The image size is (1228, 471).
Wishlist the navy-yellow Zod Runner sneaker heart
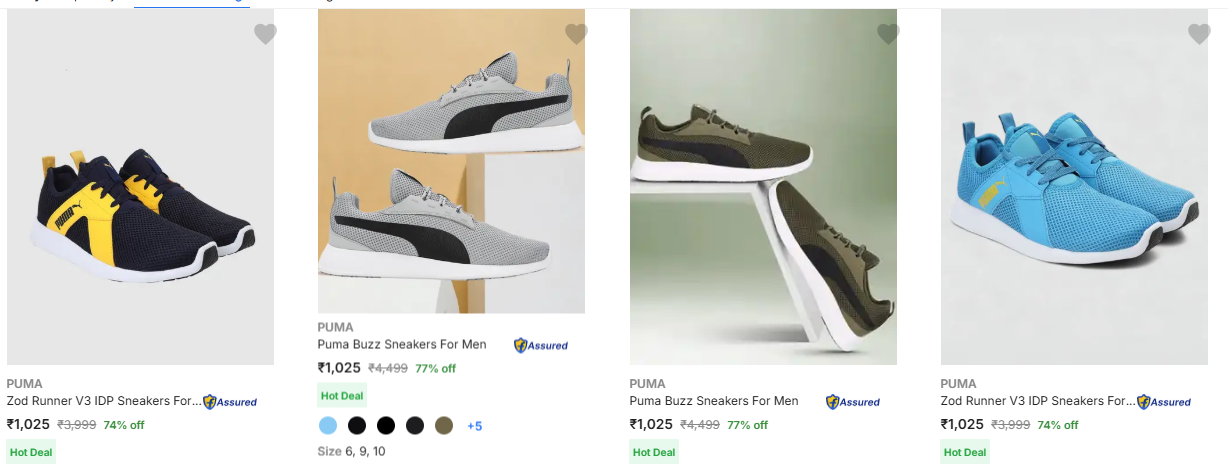tap(265, 35)
